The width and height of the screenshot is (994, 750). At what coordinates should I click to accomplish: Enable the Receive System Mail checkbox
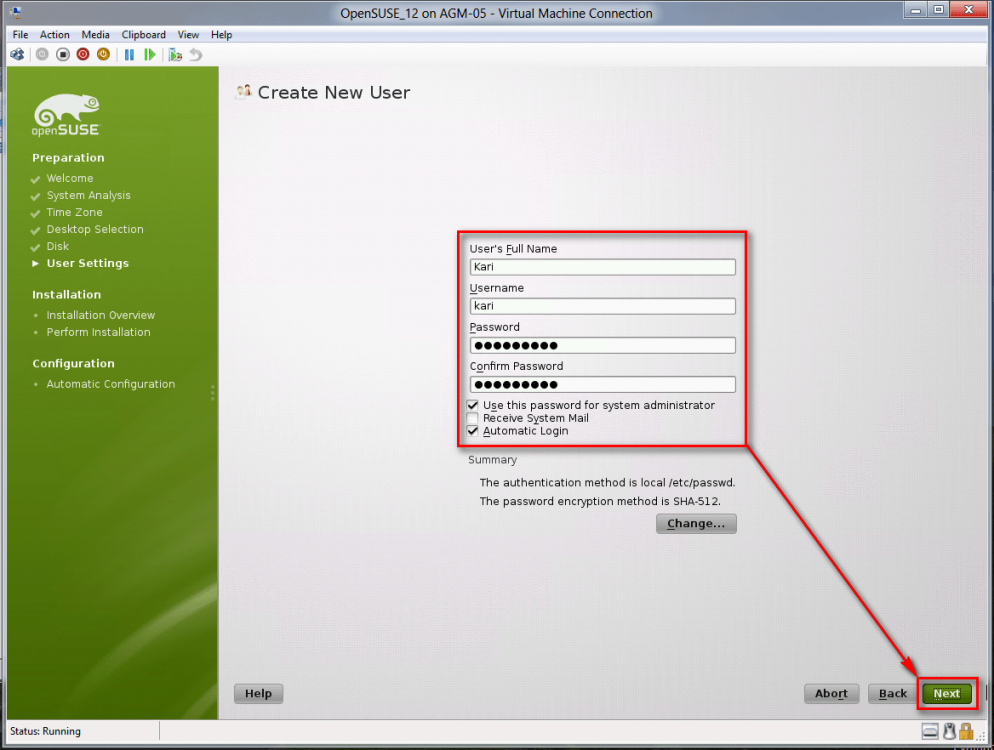click(473, 418)
